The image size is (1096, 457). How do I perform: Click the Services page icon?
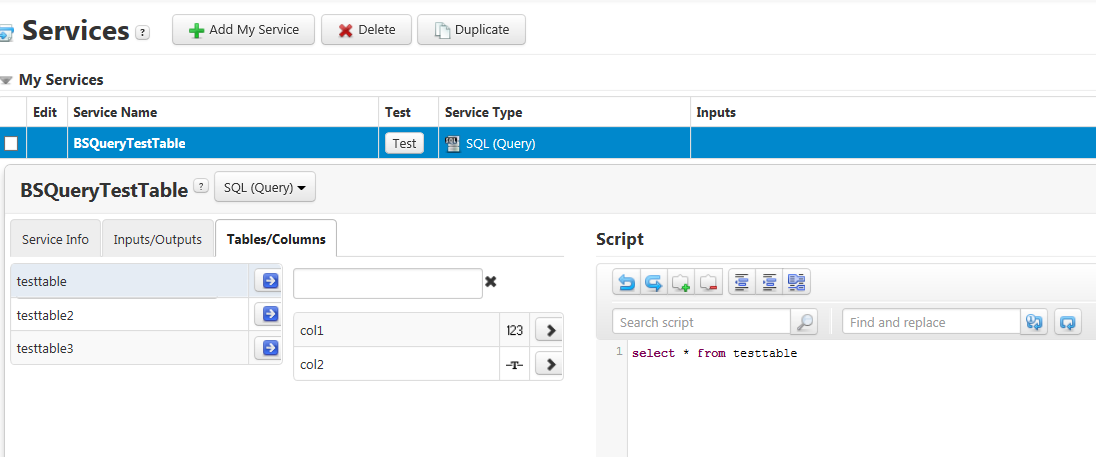tap(6, 32)
